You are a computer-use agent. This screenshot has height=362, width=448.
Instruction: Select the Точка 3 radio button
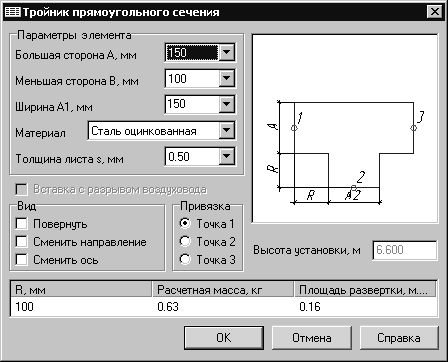pyautogui.click(x=185, y=259)
